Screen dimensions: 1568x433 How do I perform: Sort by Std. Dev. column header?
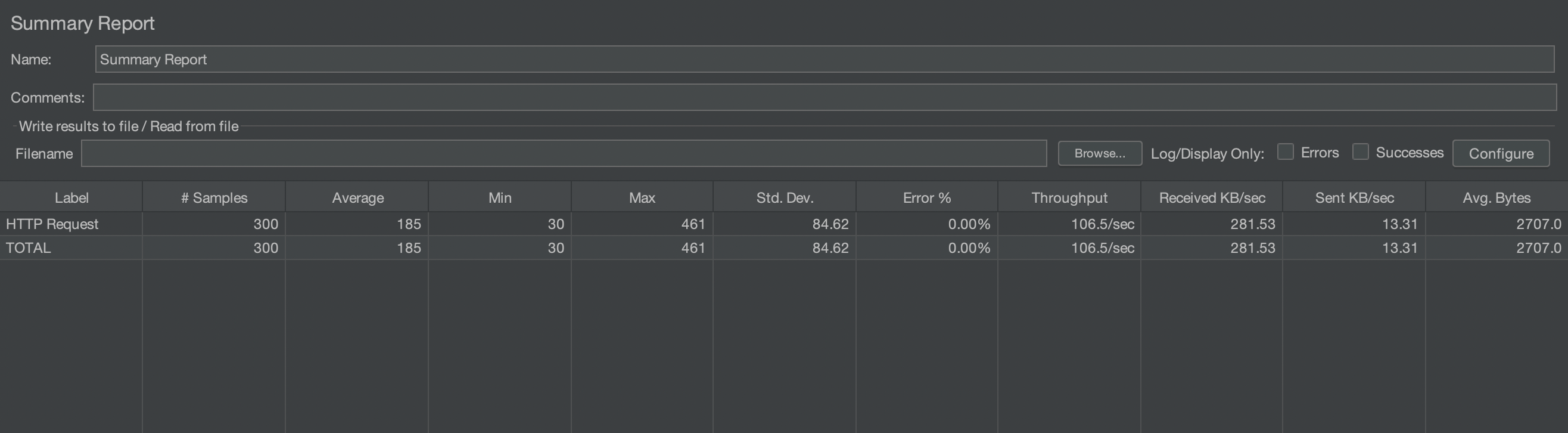point(785,198)
